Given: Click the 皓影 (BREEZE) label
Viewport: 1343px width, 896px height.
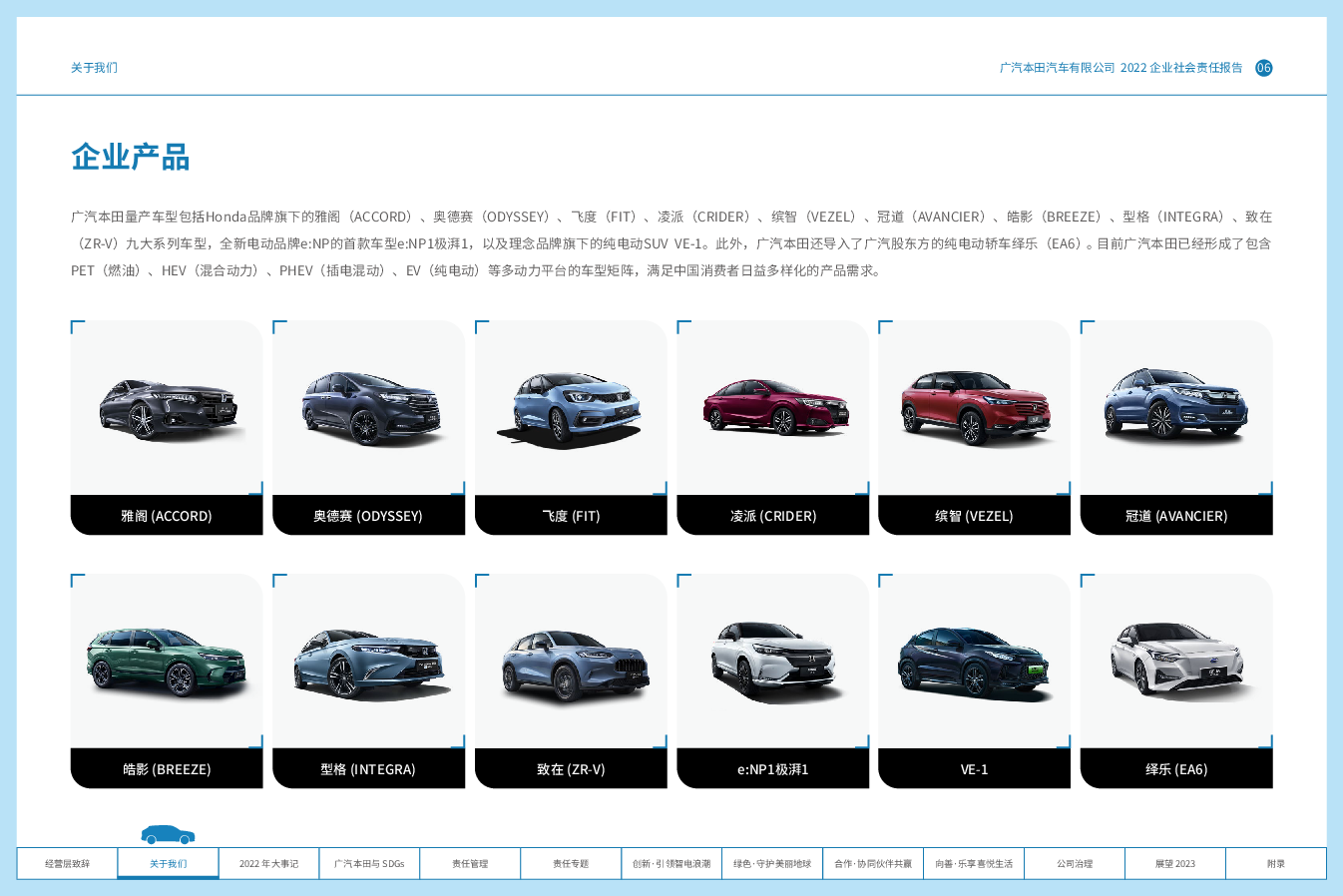Looking at the screenshot, I should click(x=167, y=769).
